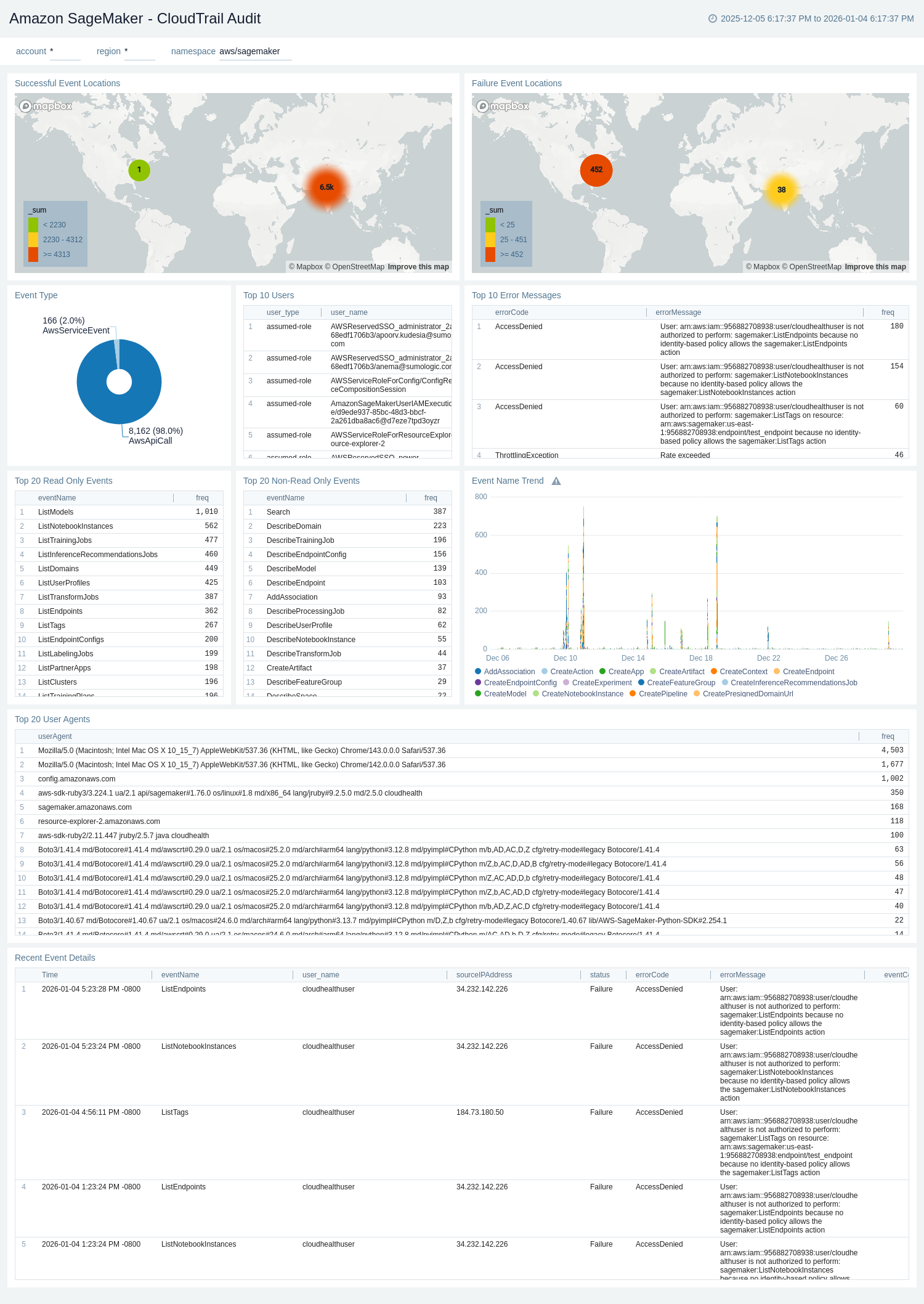924x1304 pixels.
Task: Open the dashboard time range selector
Action: pyautogui.click(x=817, y=18)
